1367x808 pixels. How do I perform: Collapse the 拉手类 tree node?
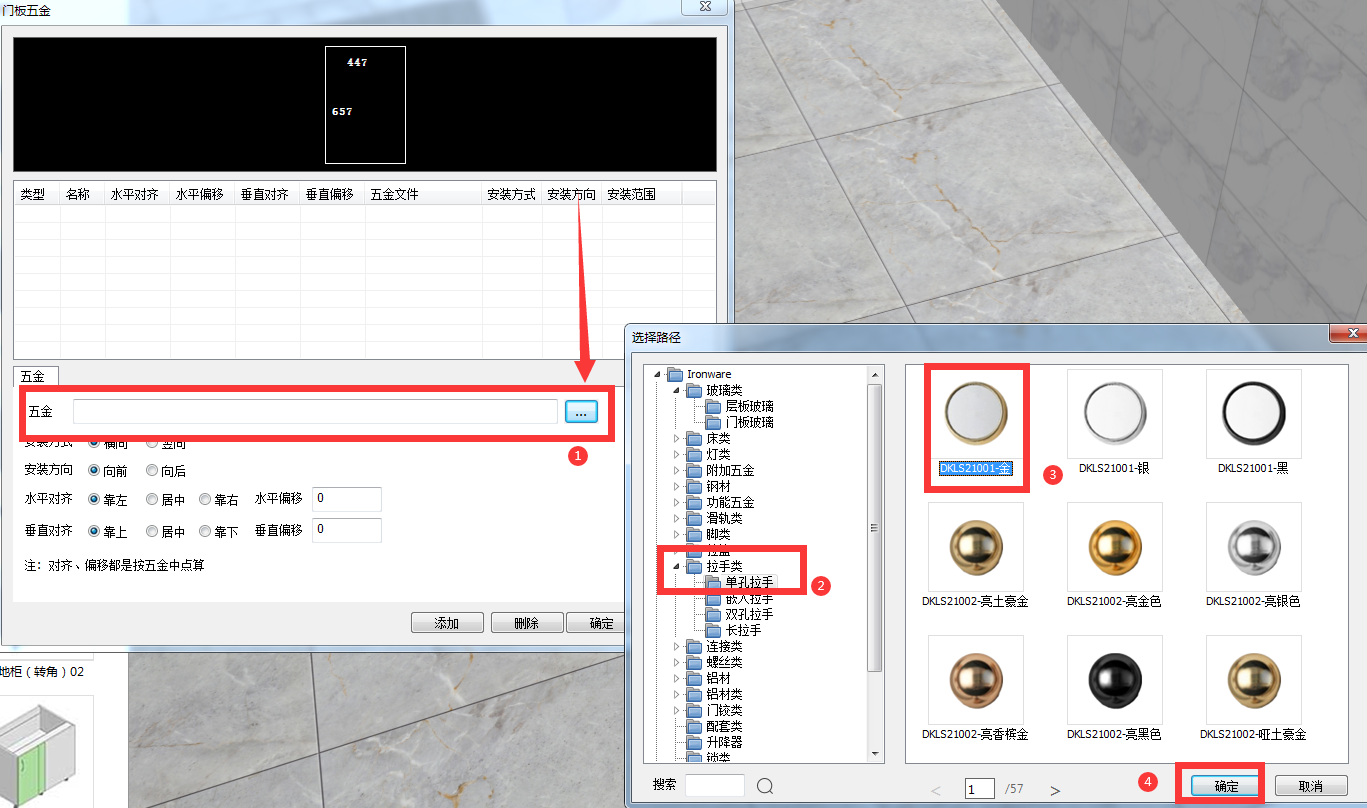pos(677,567)
